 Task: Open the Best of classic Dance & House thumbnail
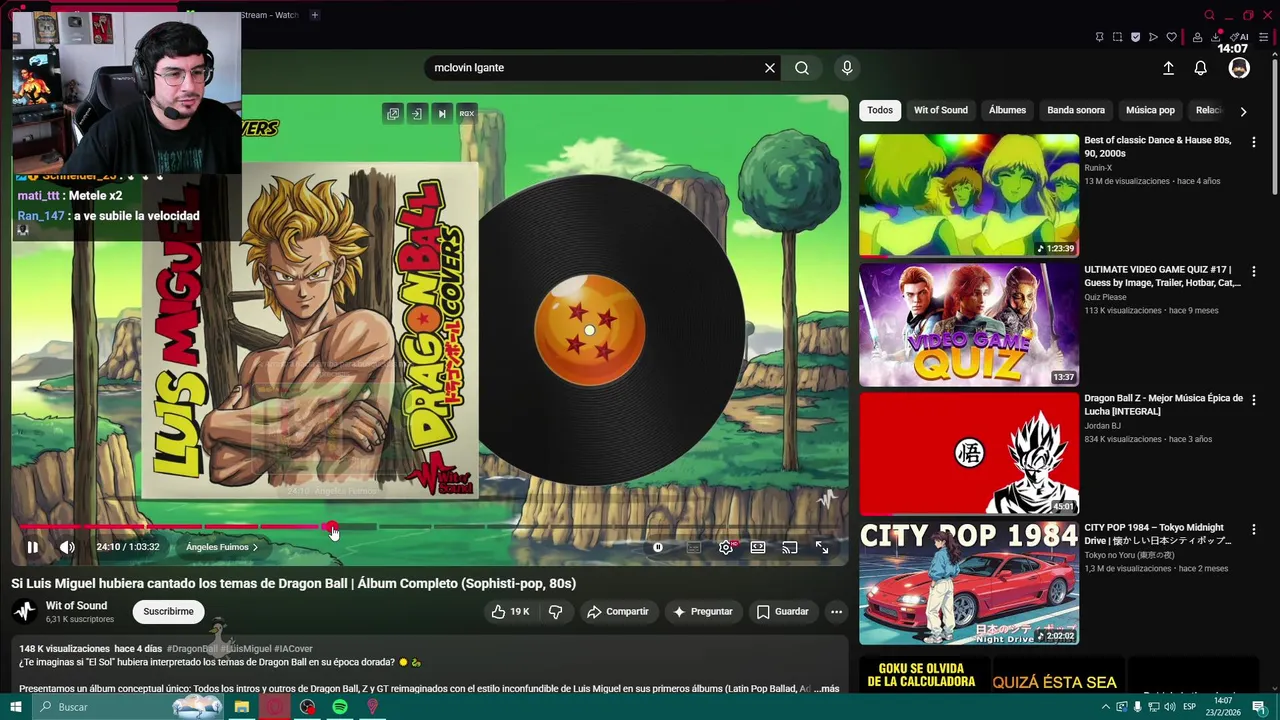(969, 195)
